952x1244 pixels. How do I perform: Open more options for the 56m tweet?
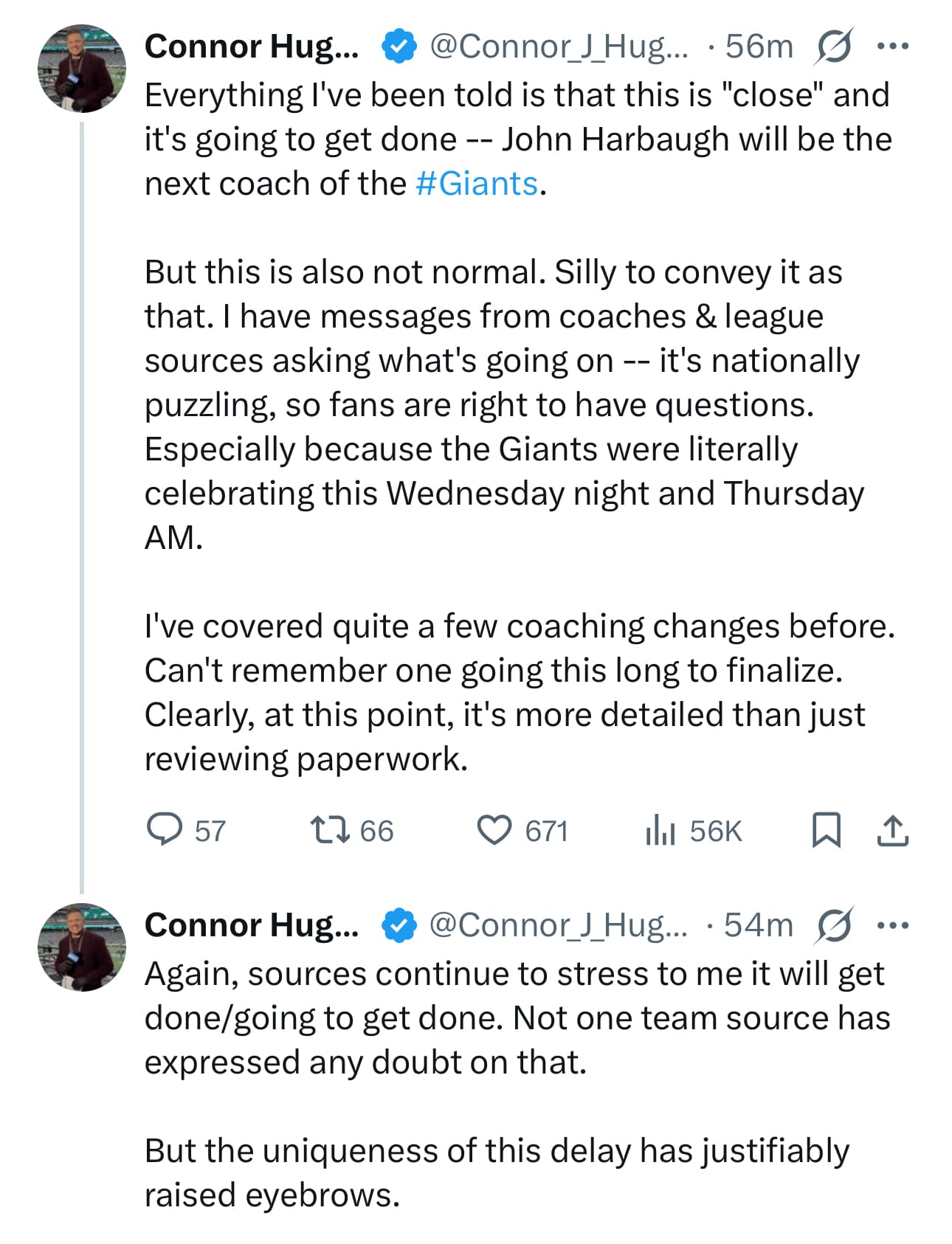coord(892,46)
